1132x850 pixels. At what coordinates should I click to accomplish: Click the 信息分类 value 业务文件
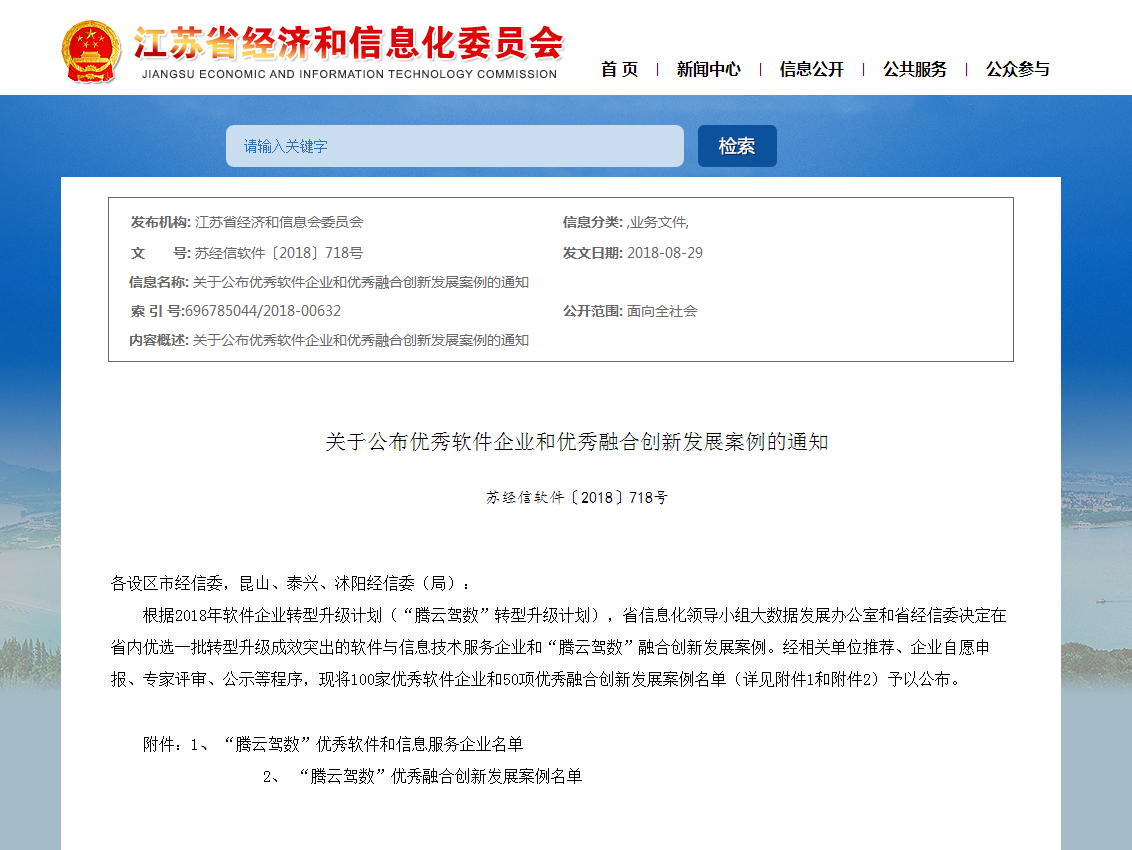658,223
